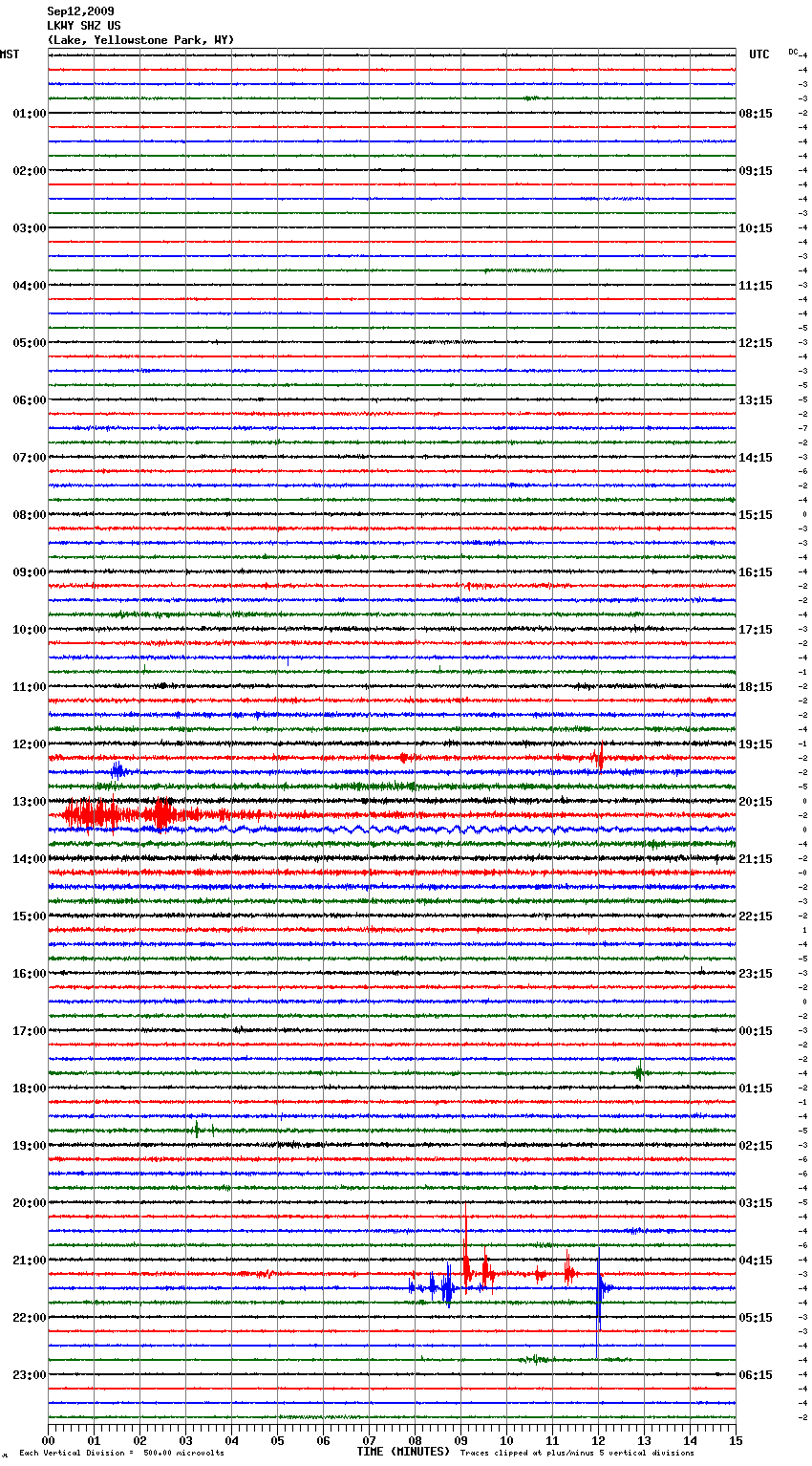Select the 06:00 MST time label
The width and height of the screenshot is (812, 1466).
coord(29,400)
